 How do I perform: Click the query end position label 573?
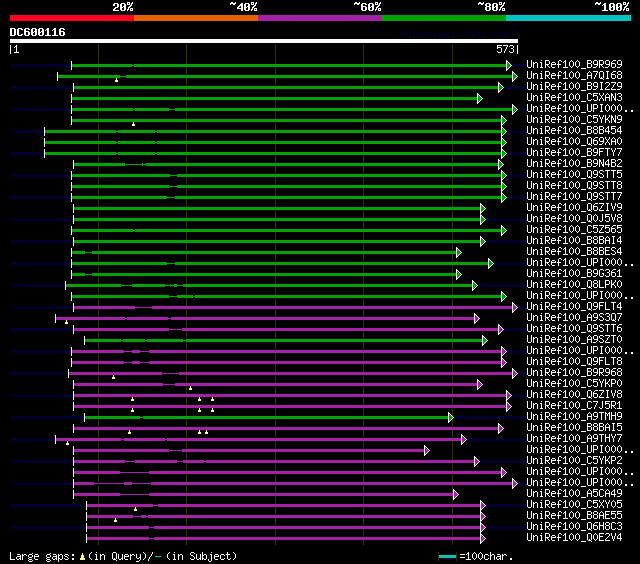505,49
